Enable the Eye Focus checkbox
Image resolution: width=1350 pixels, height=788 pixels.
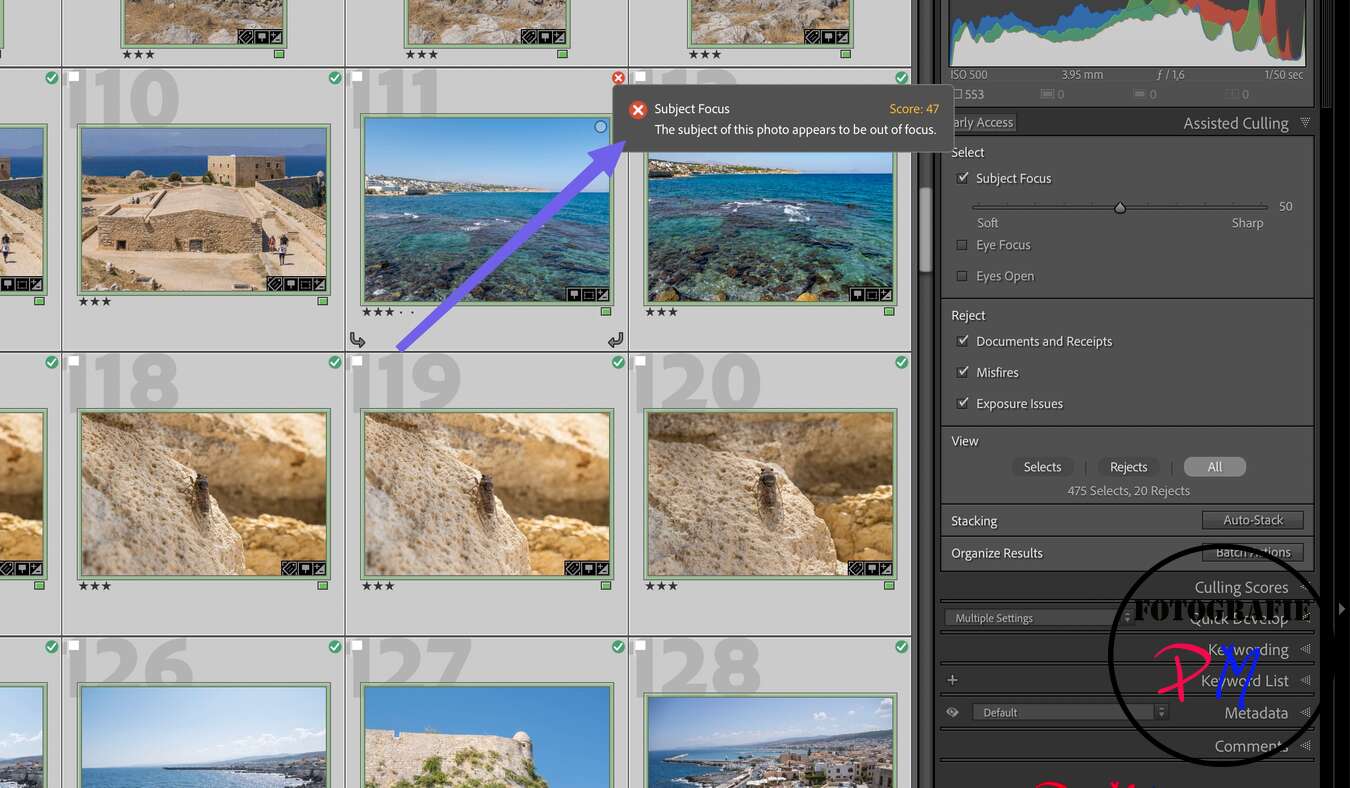point(963,244)
